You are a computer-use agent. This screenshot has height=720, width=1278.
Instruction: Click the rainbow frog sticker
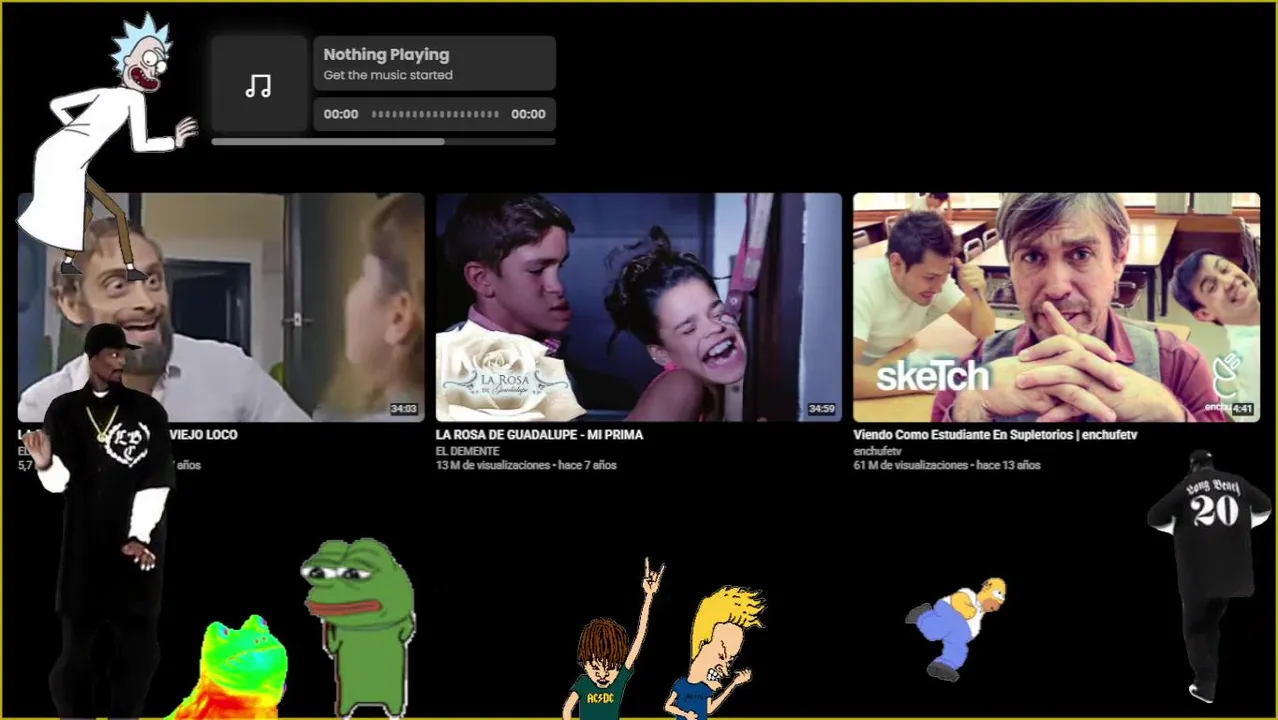233,668
